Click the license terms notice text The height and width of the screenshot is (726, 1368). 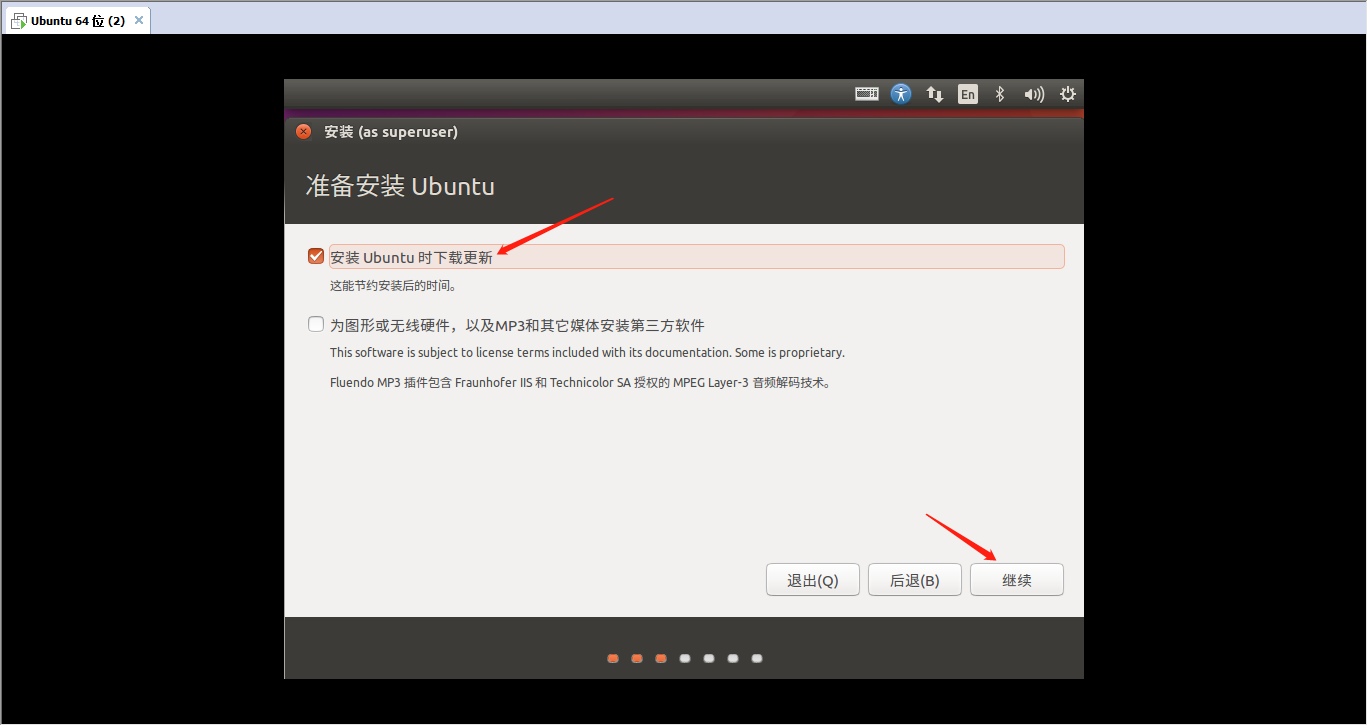(x=587, y=353)
